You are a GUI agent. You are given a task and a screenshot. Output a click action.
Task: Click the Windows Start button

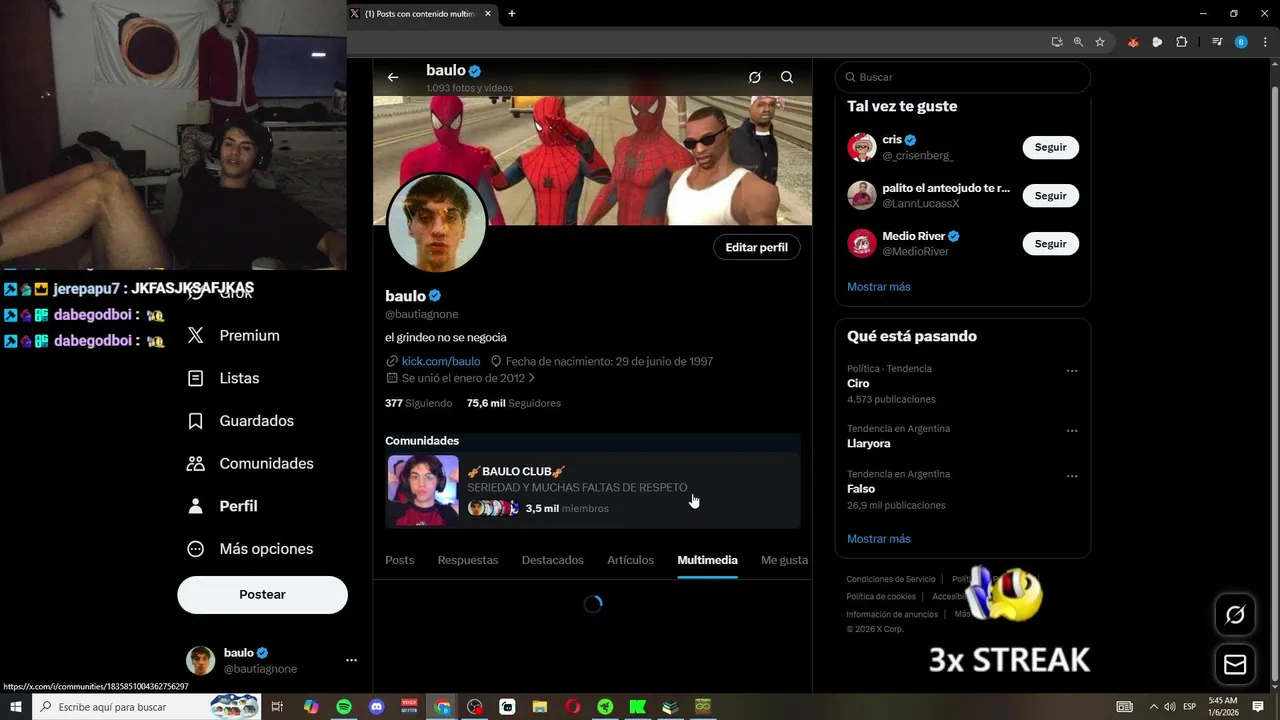click(x=16, y=707)
